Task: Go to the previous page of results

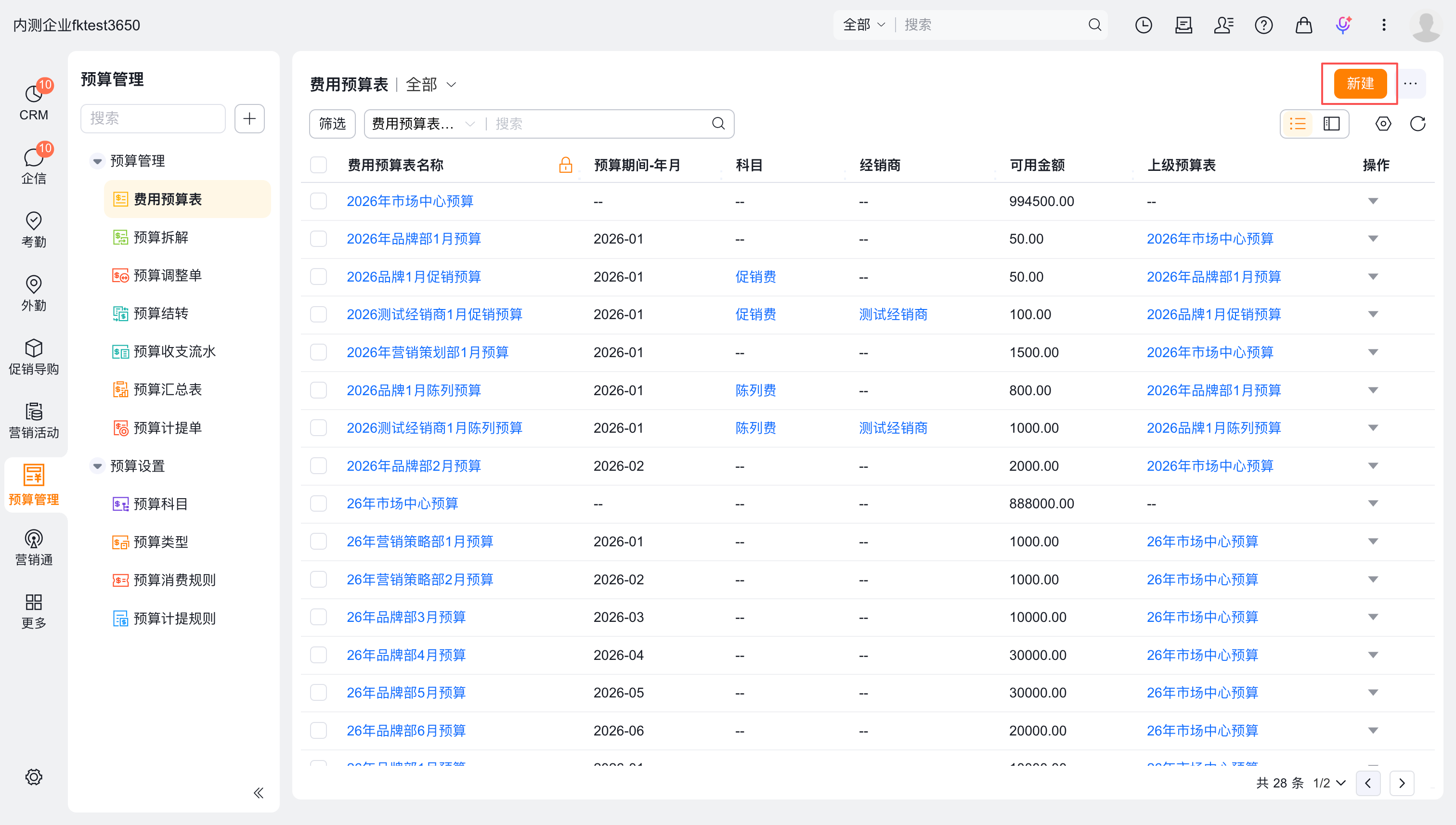Action: 1368,783
